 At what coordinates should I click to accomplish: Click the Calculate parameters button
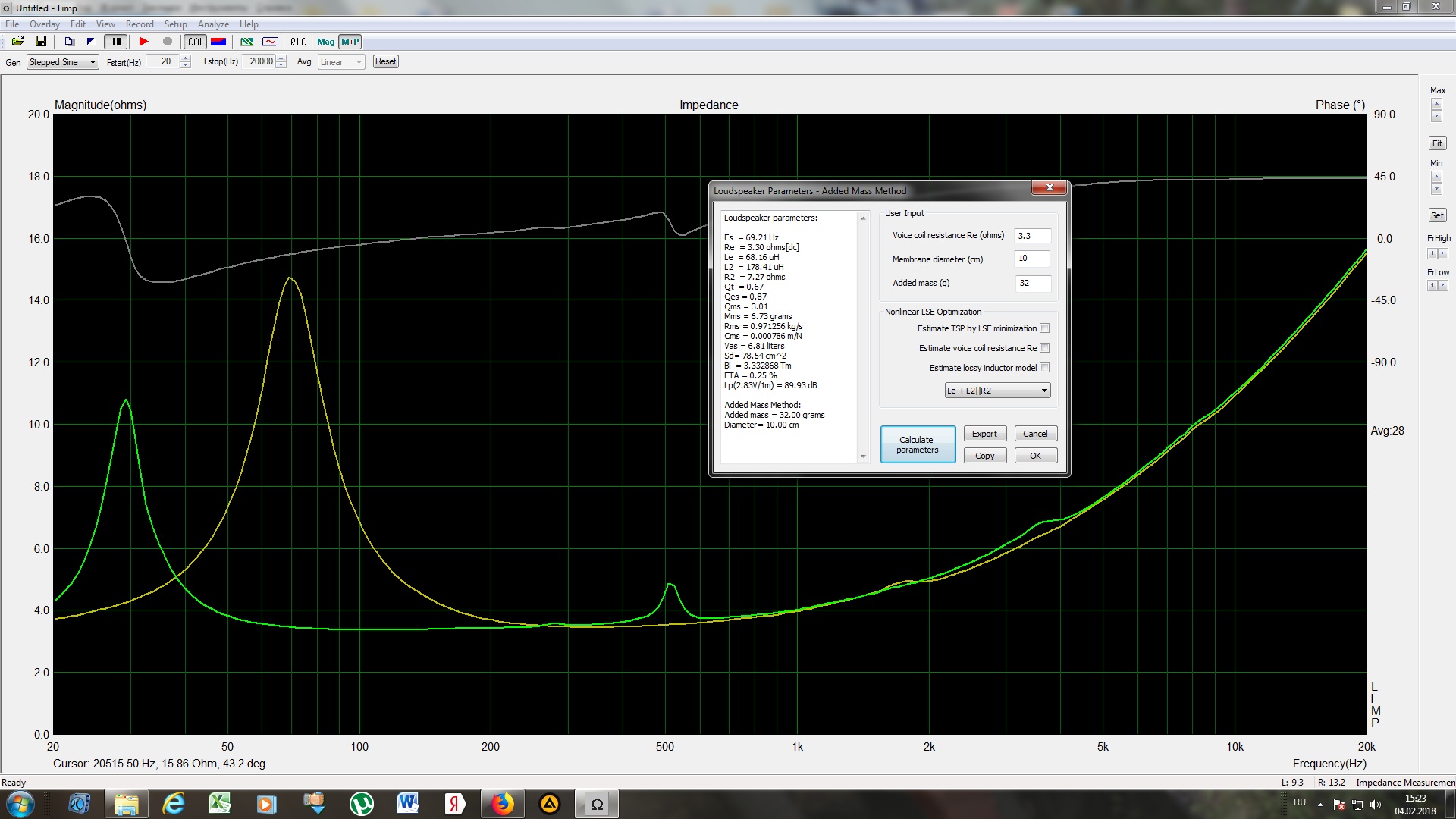918,444
